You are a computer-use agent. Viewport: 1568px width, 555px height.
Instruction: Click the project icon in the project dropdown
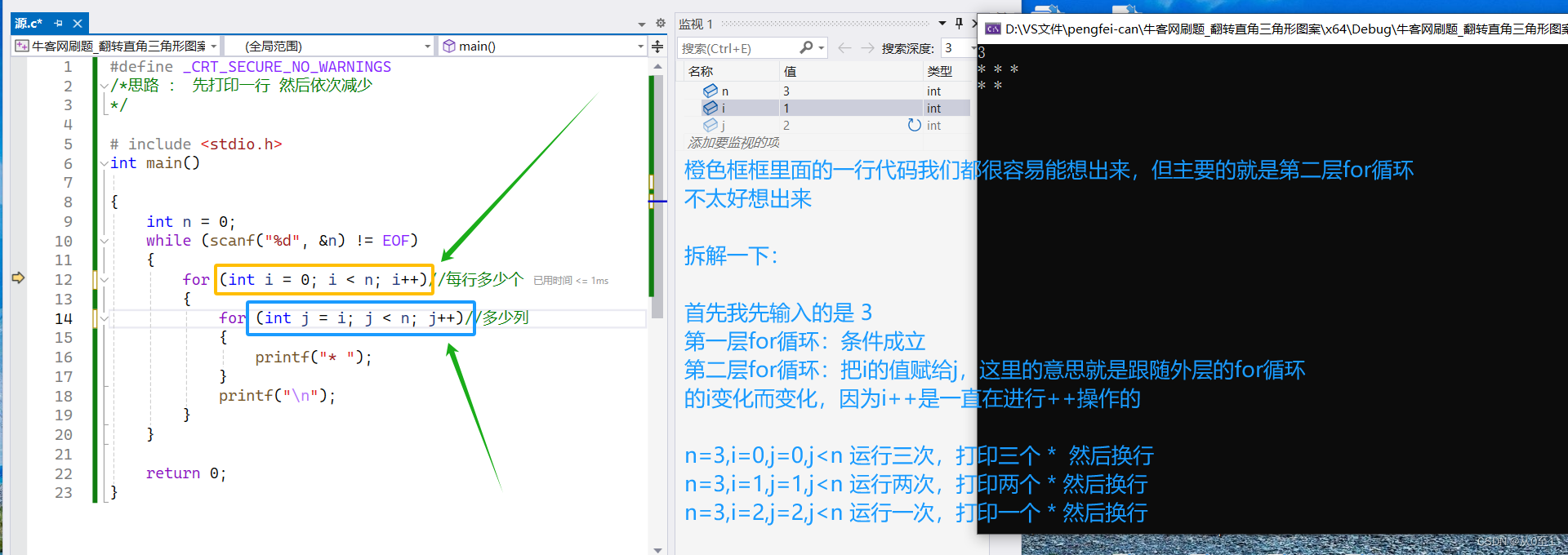22,47
